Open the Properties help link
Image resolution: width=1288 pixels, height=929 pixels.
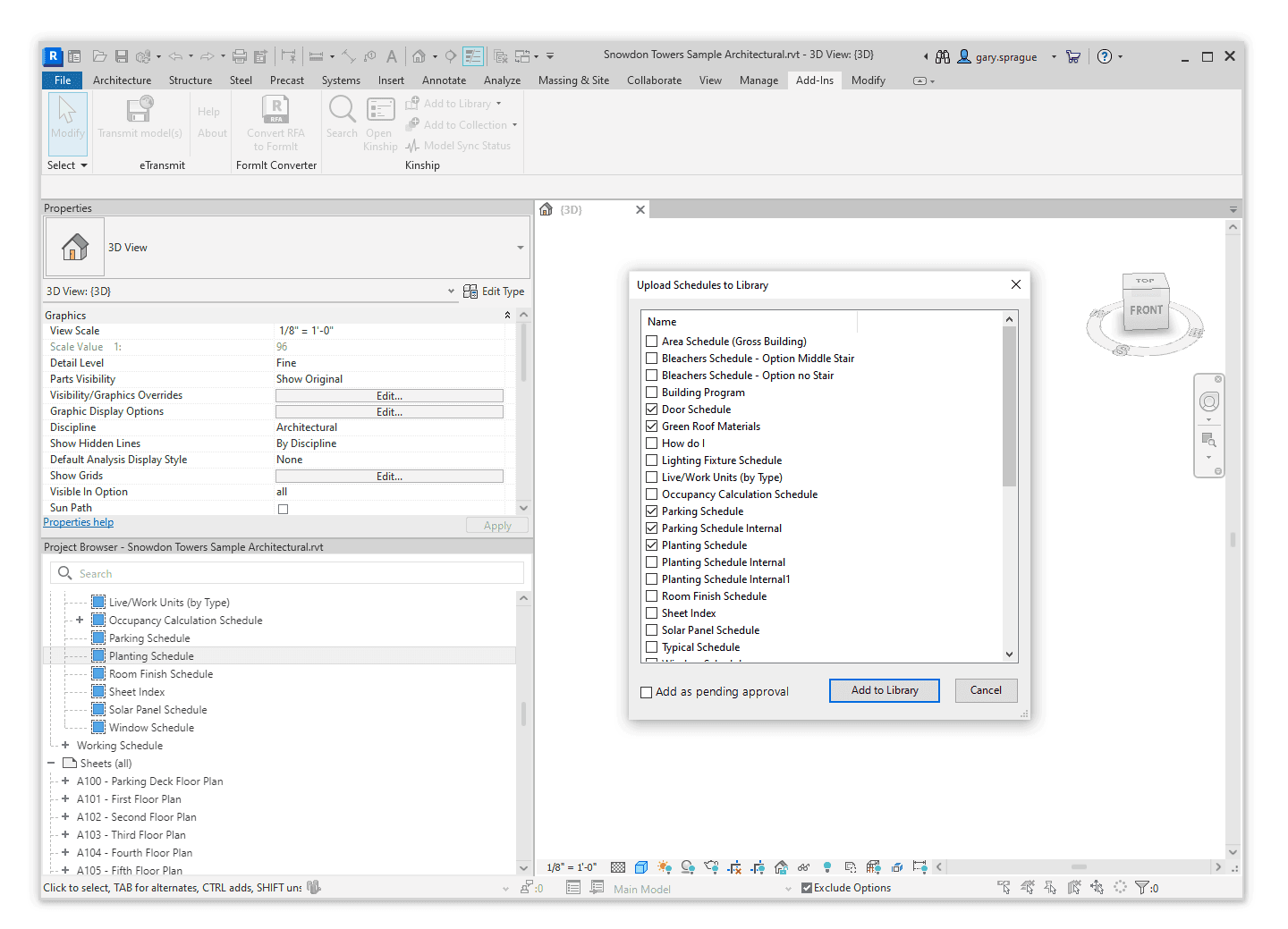(x=79, y=523)
